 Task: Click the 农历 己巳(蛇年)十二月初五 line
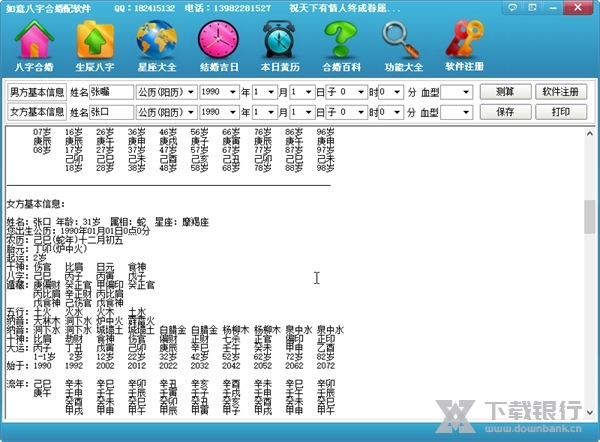point(65,240)
